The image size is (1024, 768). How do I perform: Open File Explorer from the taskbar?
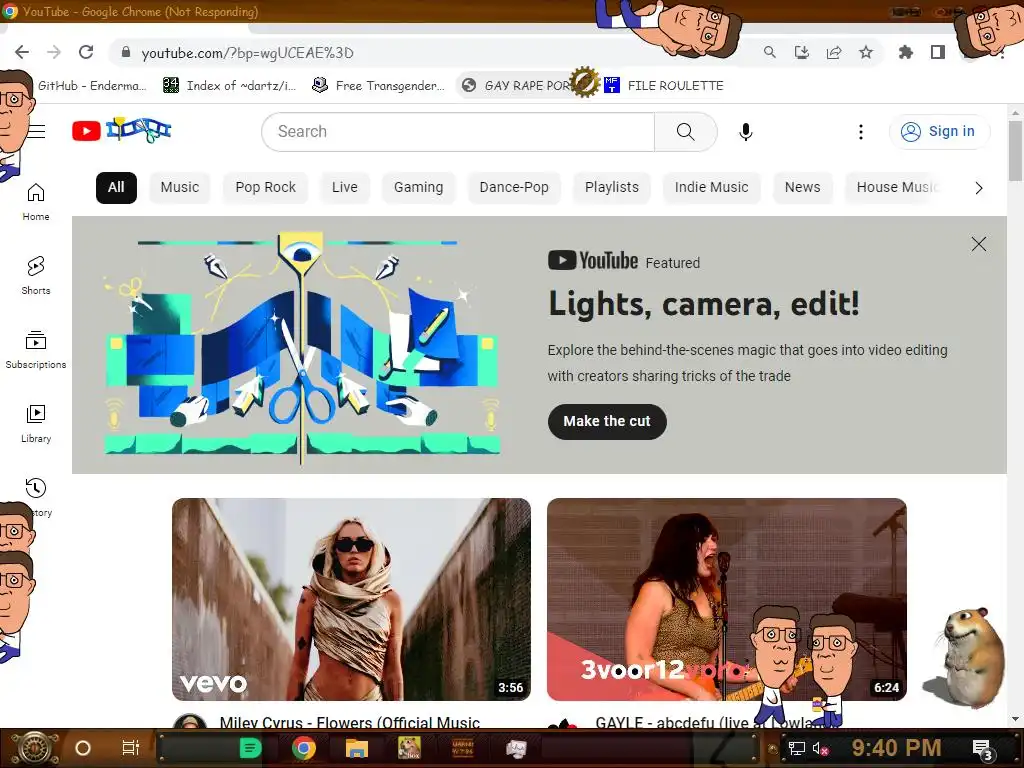point(357,748)
